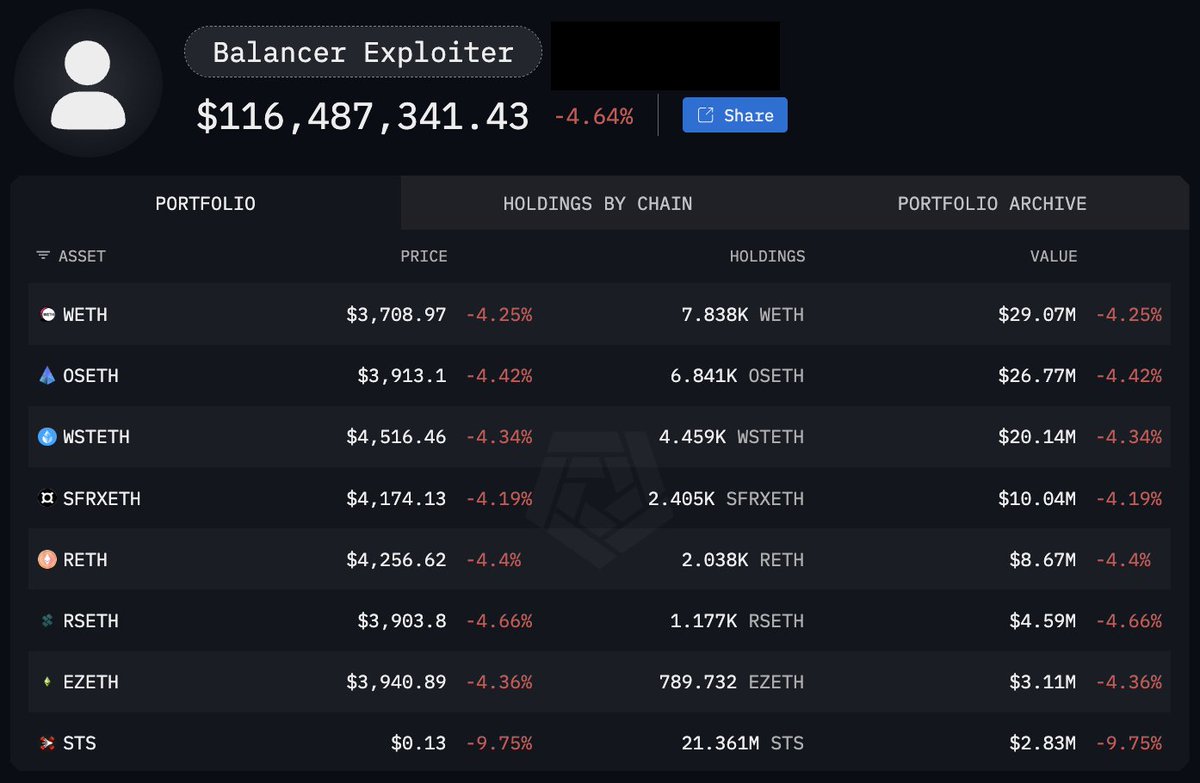Click the -4.64% portfolio change indicator

592,115
